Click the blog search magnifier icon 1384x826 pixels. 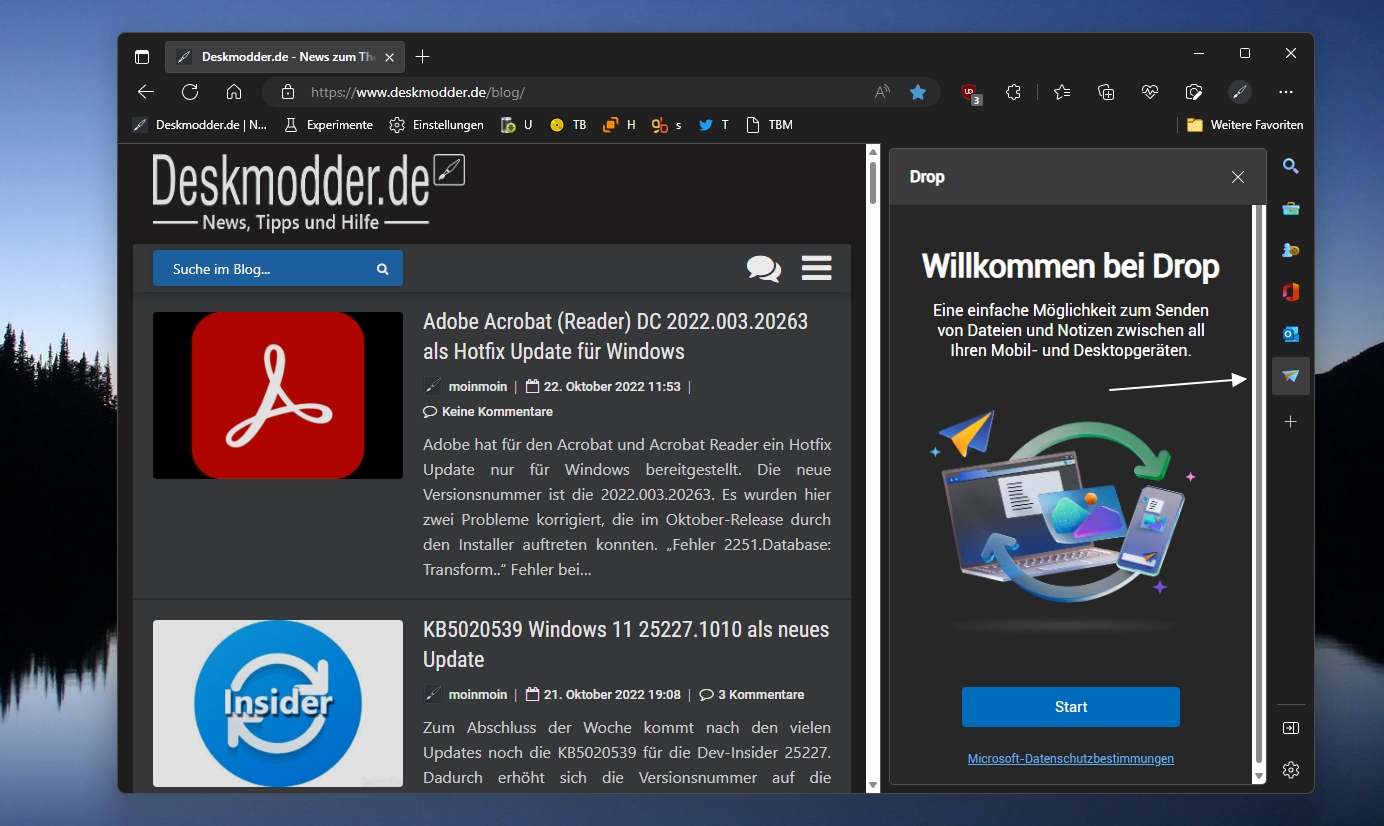click(382, 269)
